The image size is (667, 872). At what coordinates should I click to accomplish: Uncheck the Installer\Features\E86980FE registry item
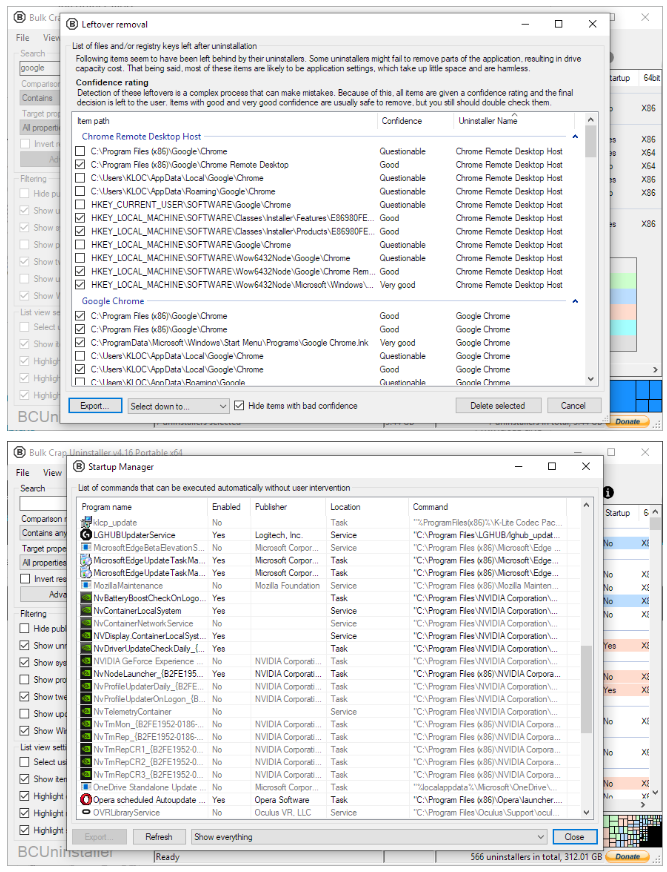[80, 218]
